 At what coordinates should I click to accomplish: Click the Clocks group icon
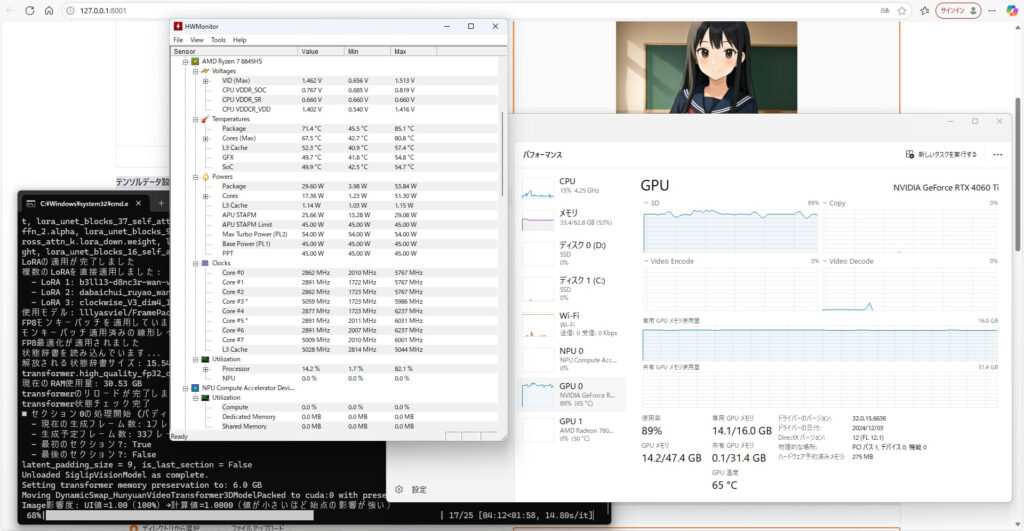click(x=205, y=263)
